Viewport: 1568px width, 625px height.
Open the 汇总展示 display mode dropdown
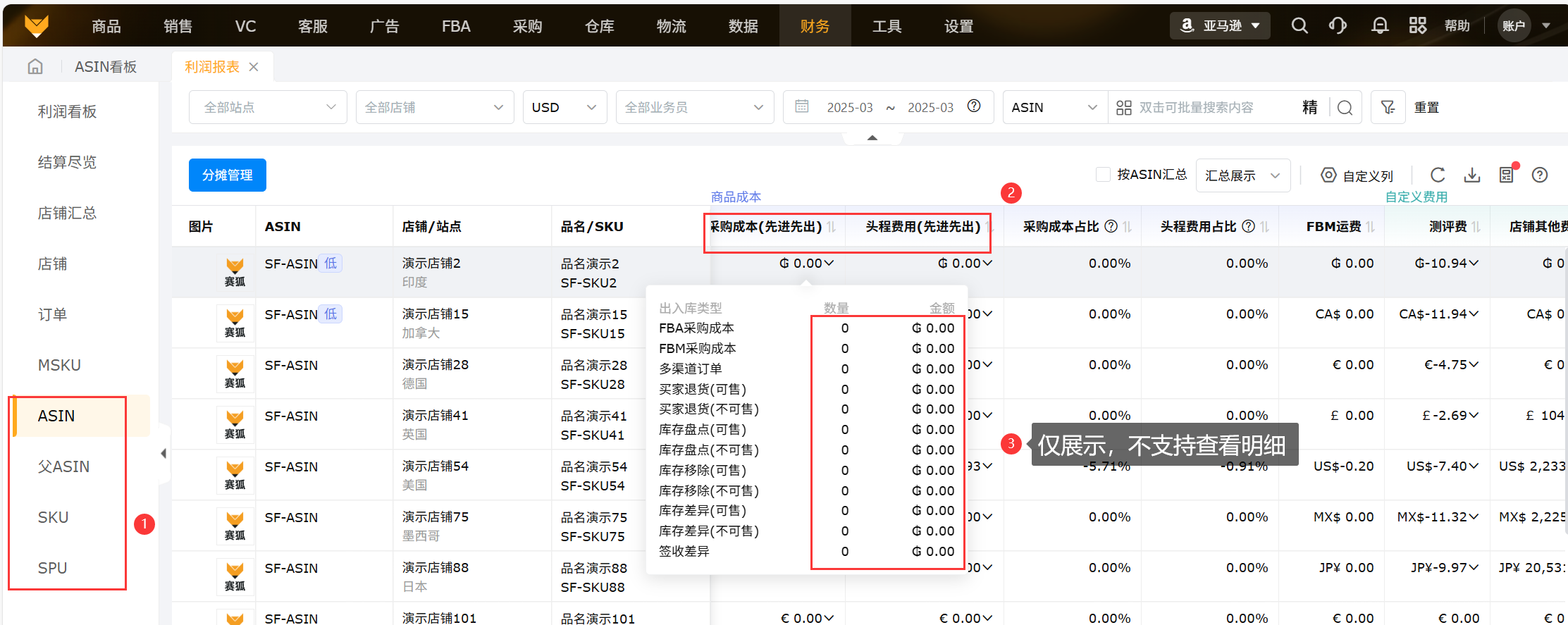coord(1242,175)
